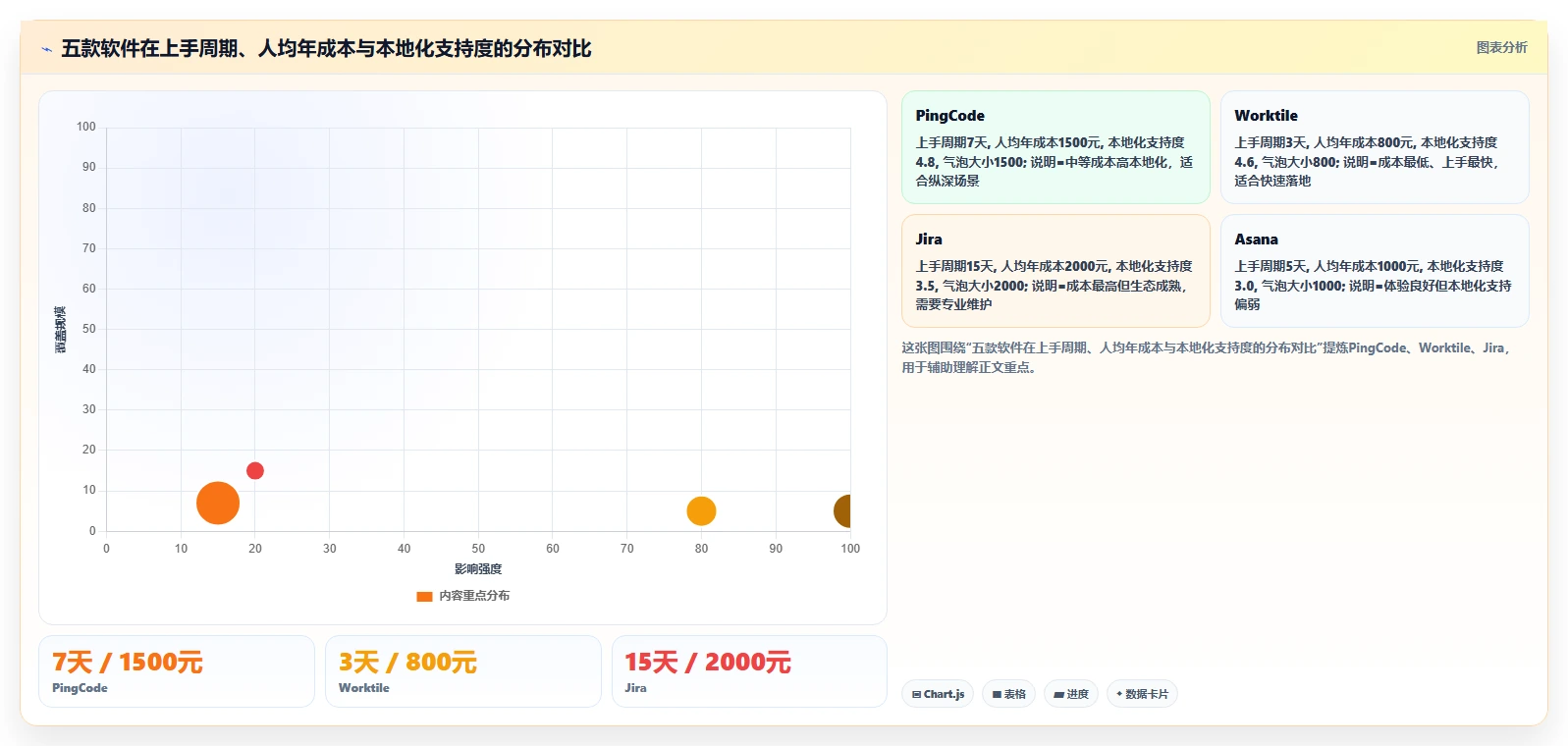The image size is (1568, 746).
Task: Click the 图表分析 label in the header
Action: pos(1501,47)
